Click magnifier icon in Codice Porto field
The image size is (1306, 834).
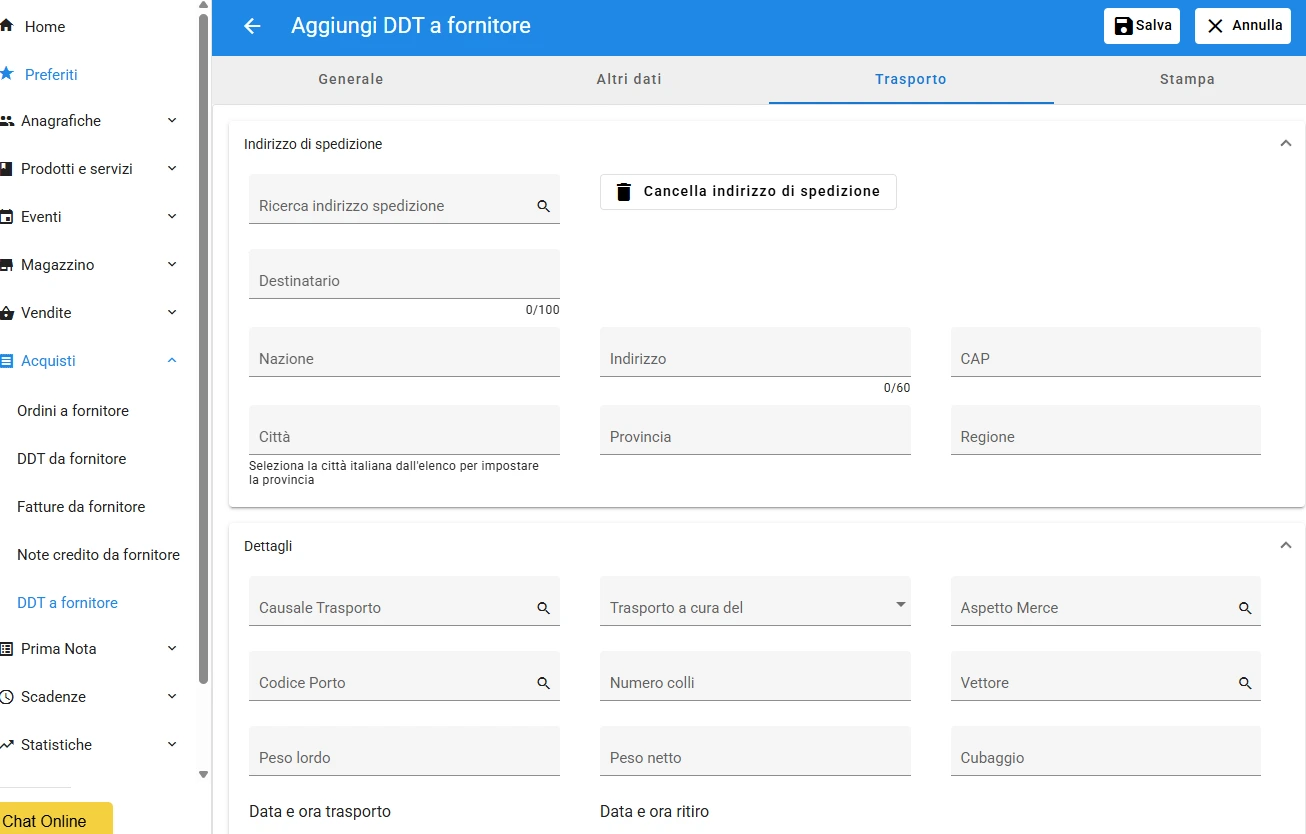point(544,683)
